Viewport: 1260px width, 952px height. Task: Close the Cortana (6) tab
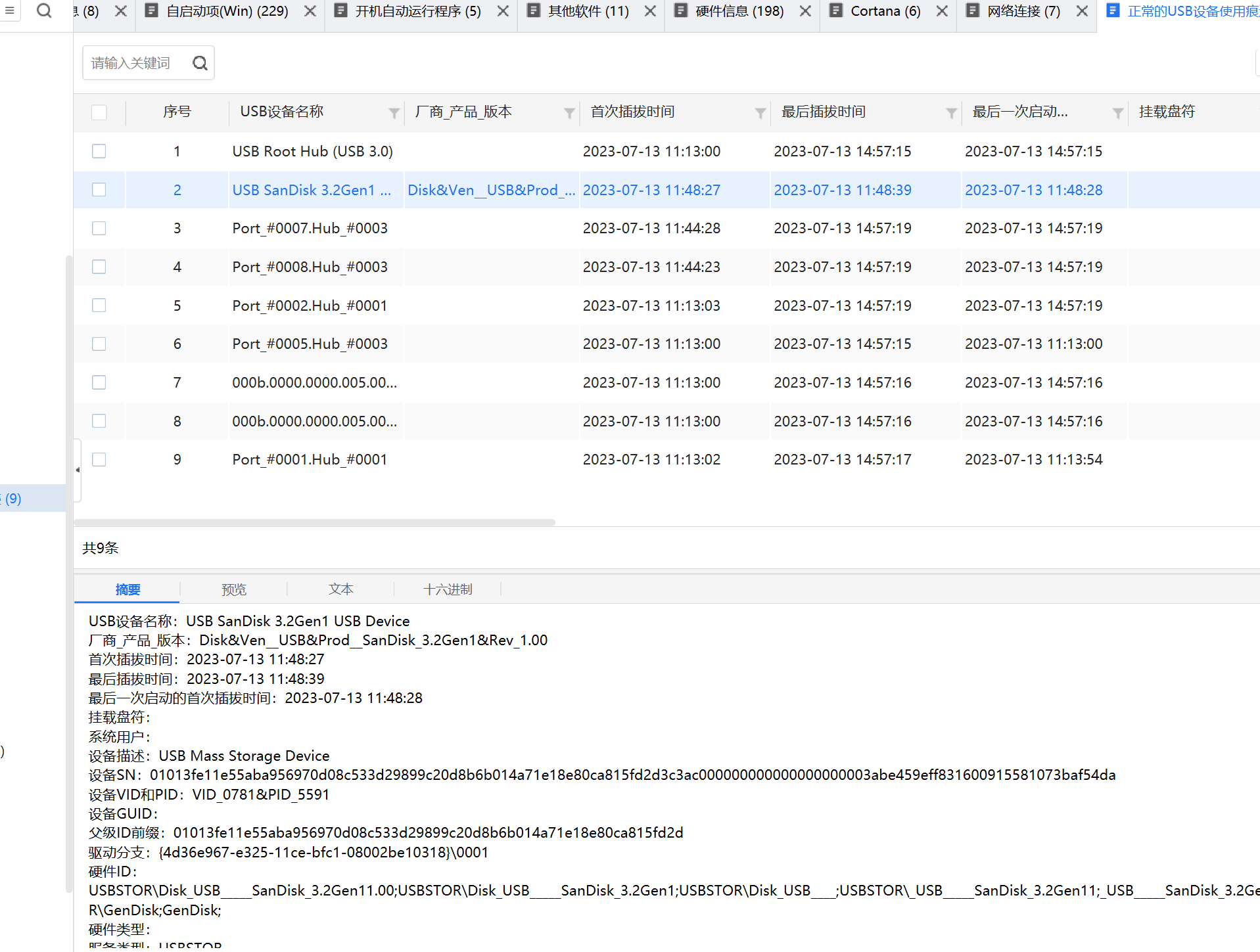point(942,11)
